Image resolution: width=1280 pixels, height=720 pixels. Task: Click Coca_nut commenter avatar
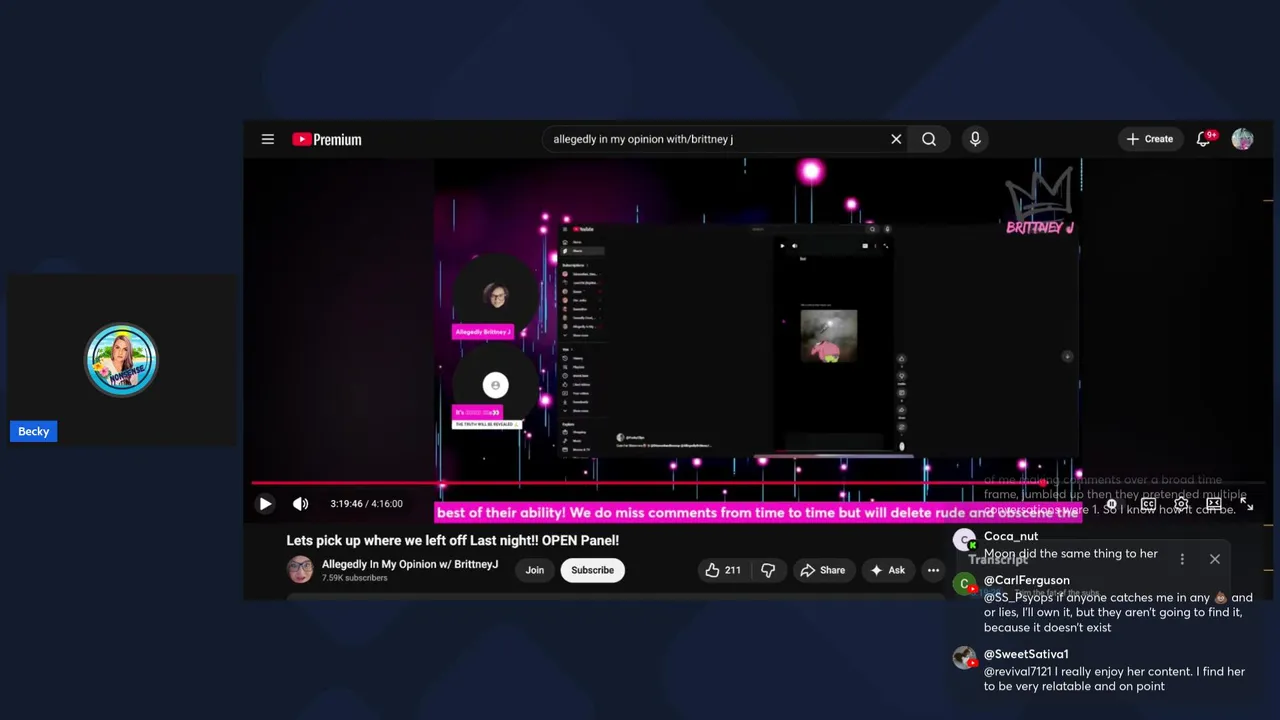point(964,541)
